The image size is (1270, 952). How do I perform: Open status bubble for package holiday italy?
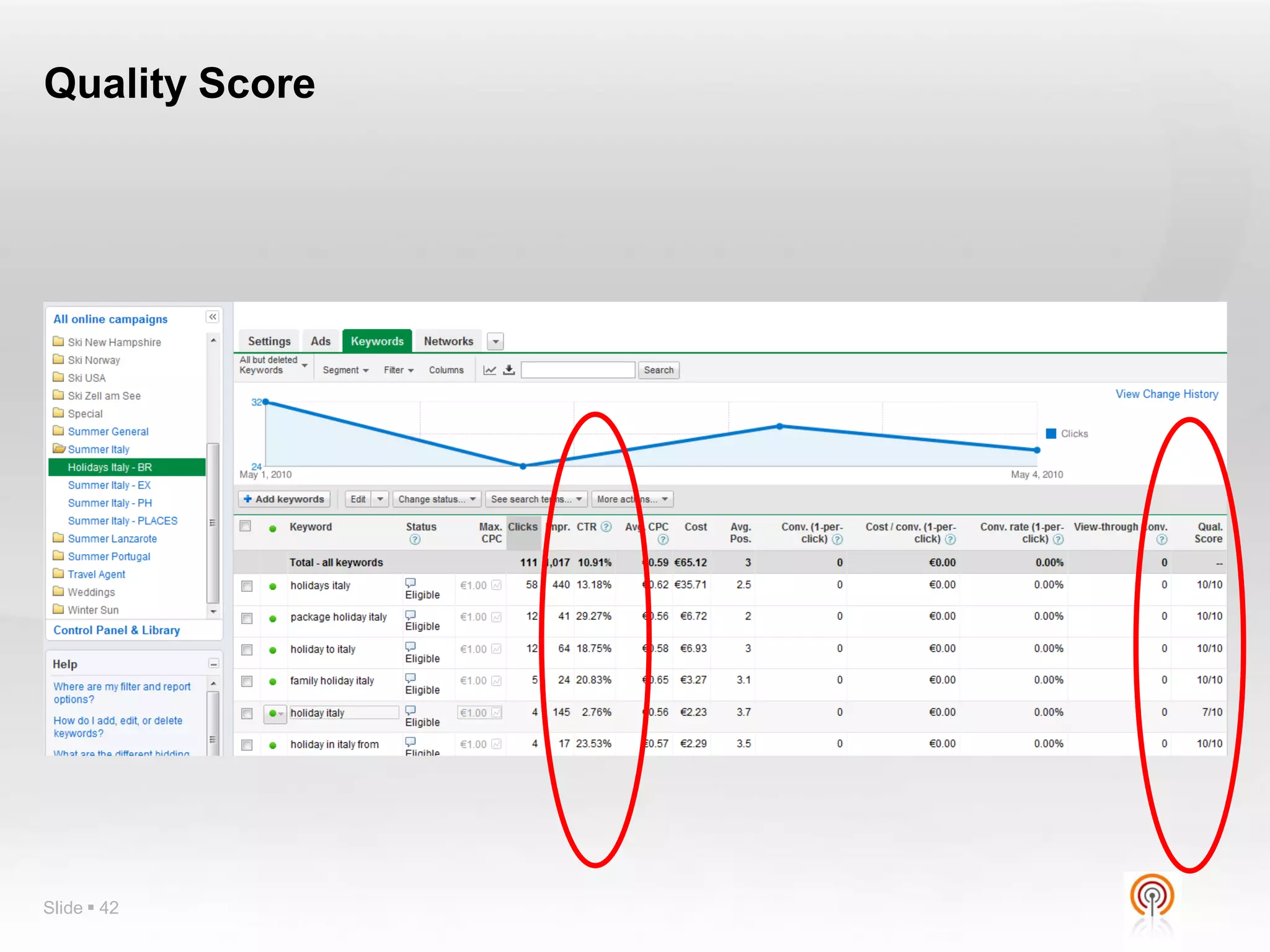tap(411, 615)
